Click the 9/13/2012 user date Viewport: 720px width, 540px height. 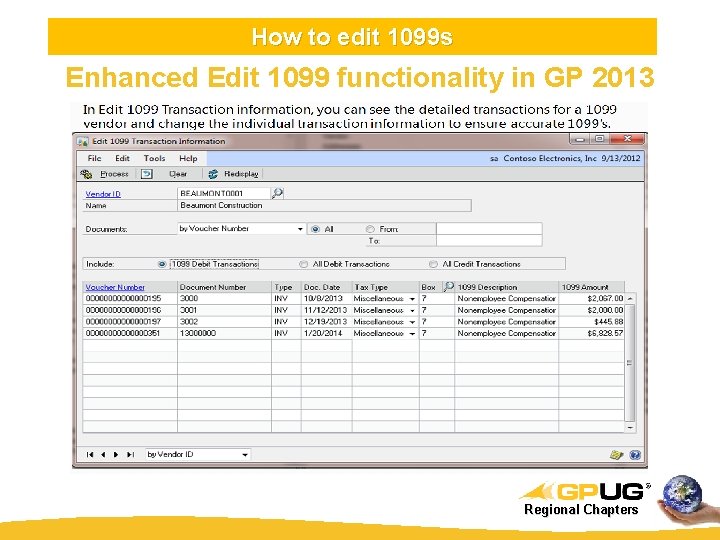click(x=621, y=158)
